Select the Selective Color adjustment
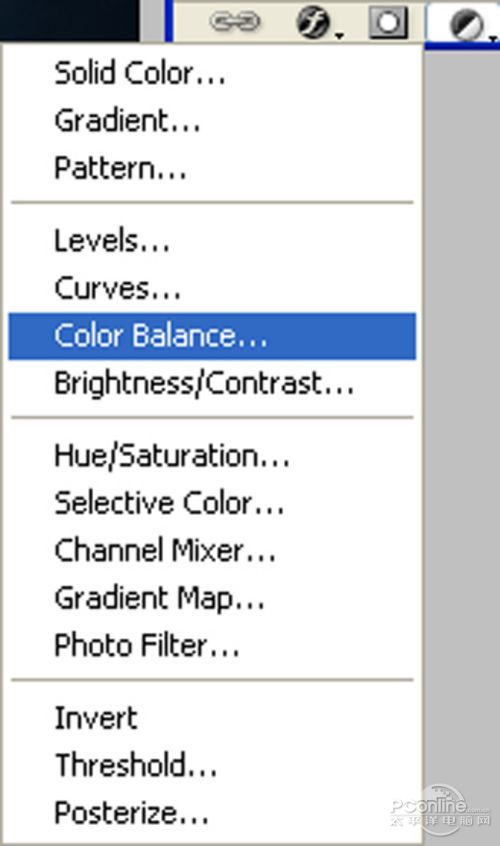Screen dimensions: 500x846 click(212, 503)
